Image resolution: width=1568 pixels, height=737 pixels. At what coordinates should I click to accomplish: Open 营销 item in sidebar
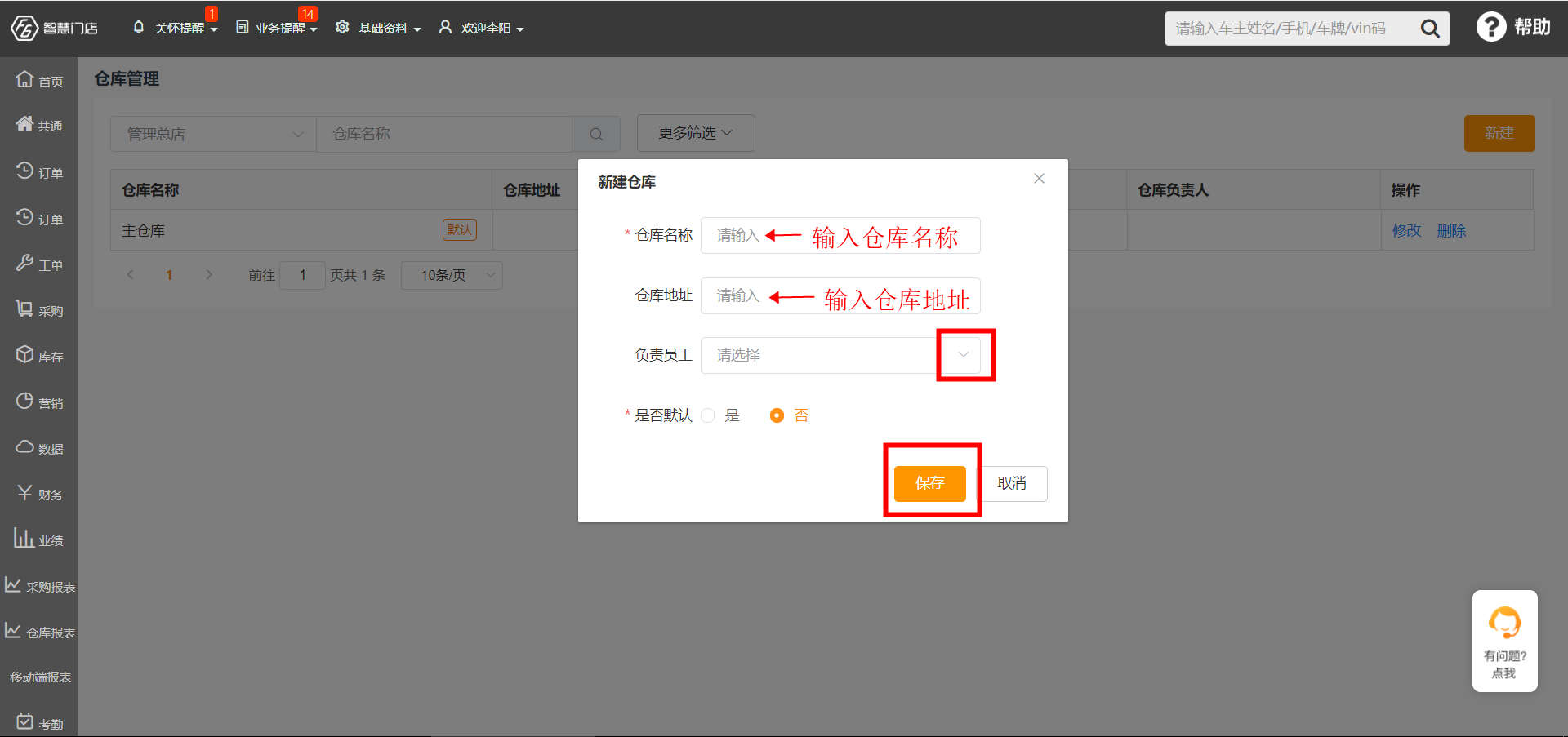(x=38, y=402)
